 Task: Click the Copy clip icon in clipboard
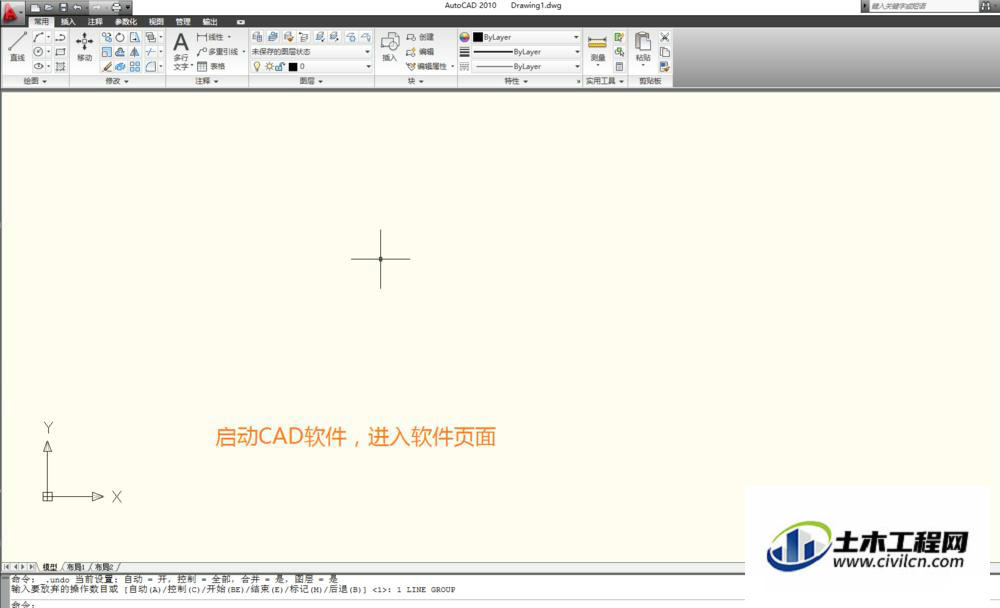pos(665,52)
